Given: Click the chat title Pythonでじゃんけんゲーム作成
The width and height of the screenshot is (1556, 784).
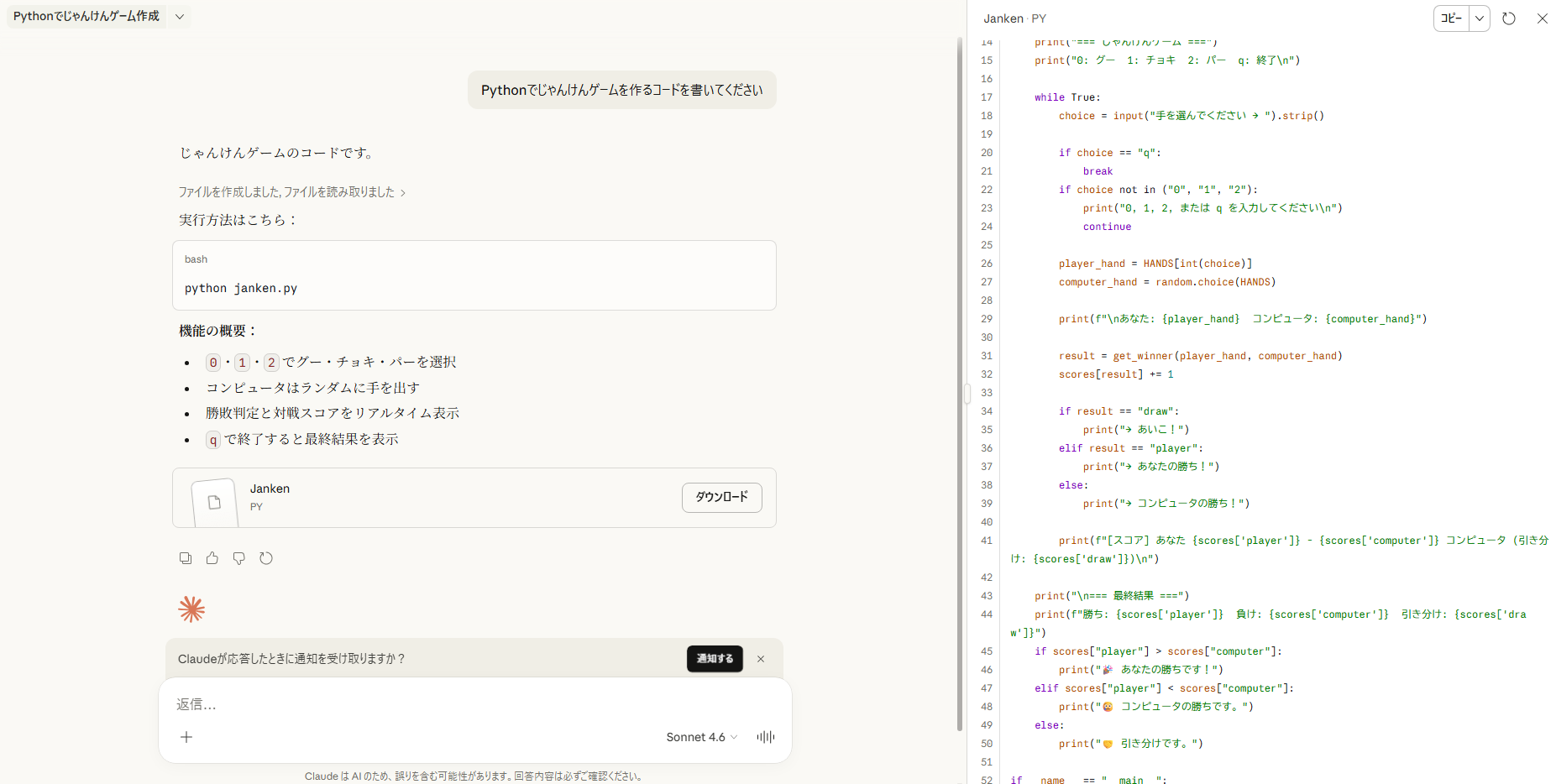Looking at the screenshot, I should tap(86, 17).
